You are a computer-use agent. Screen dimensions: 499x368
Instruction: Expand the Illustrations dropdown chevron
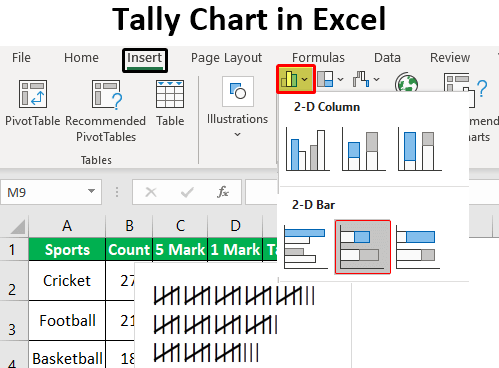(237, 135)
